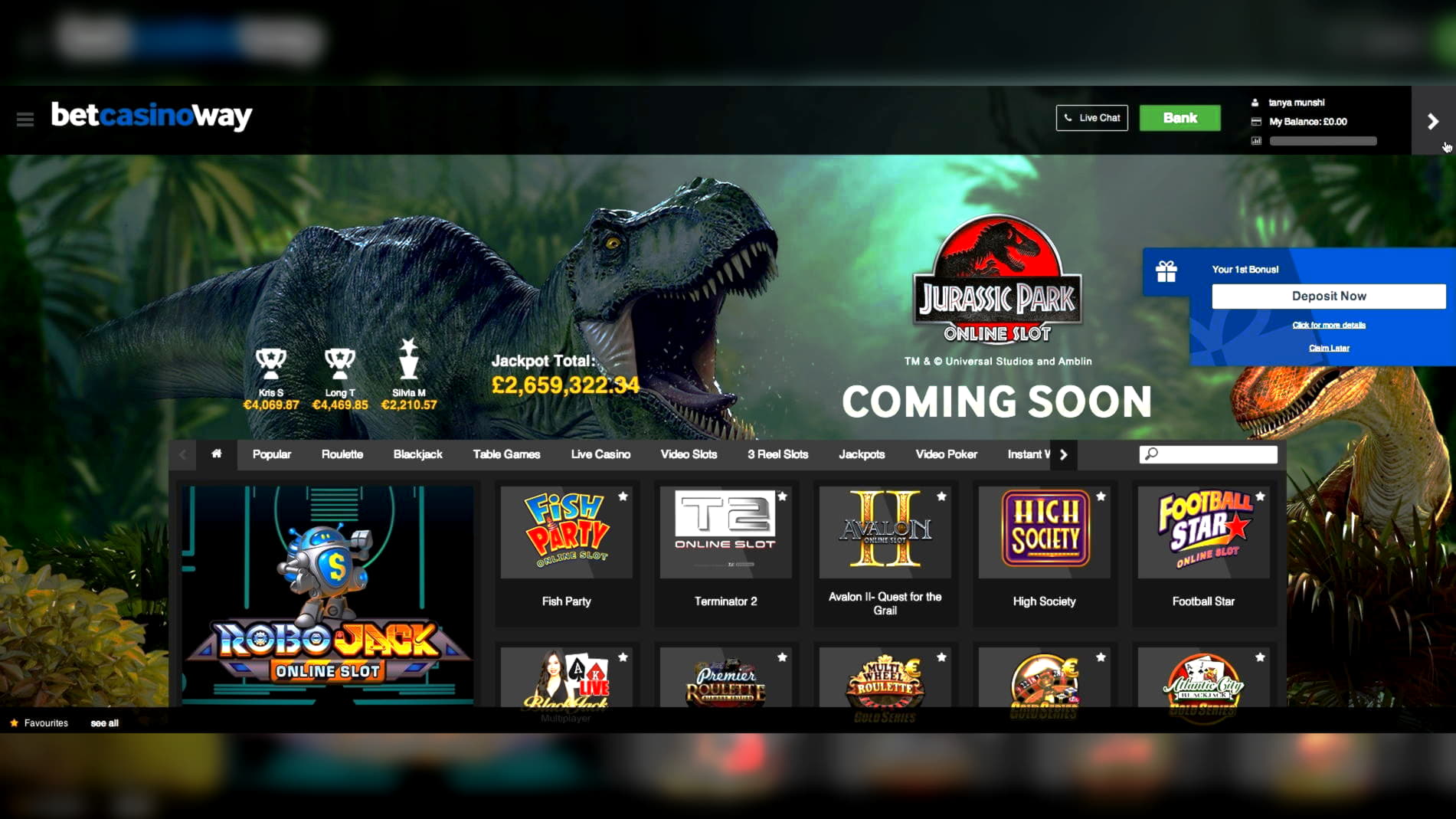
Task: Show the Video Slots category
Action: coord(689,454)
